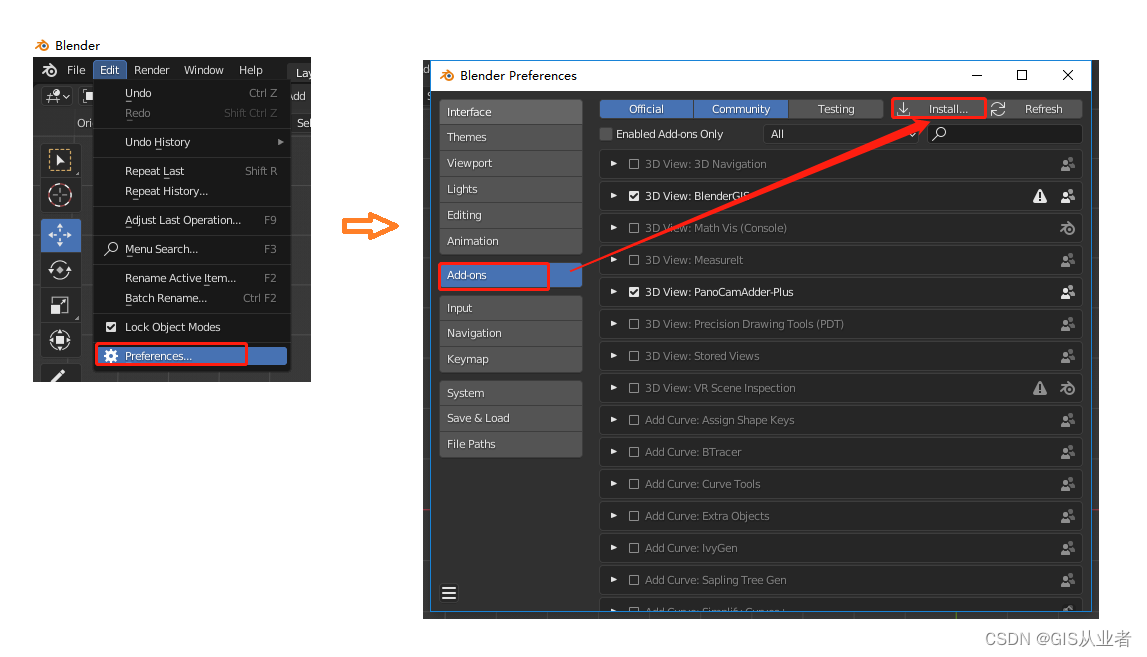Choose the Cursor tool in the toolbar
This screenshot has width=1147, height=657.
click(60, 195)
